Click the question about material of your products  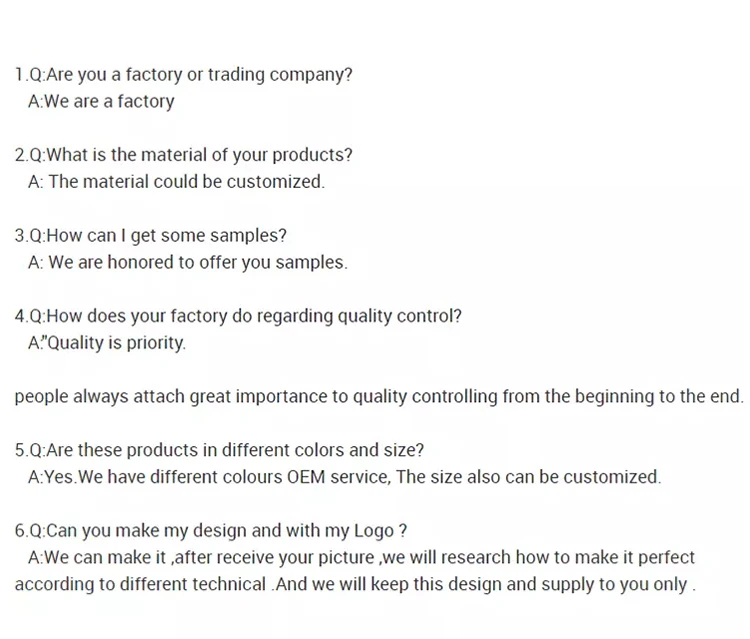(183, 155)
